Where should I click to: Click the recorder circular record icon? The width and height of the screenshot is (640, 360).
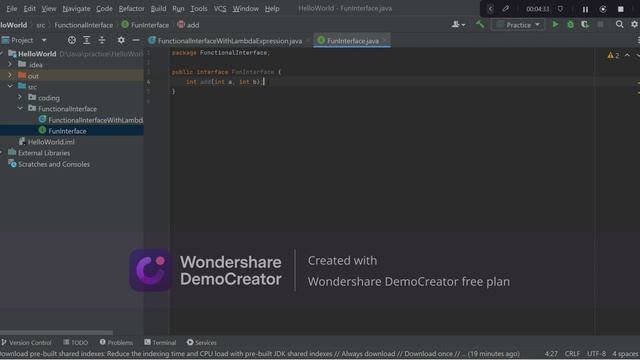point(603,9)
